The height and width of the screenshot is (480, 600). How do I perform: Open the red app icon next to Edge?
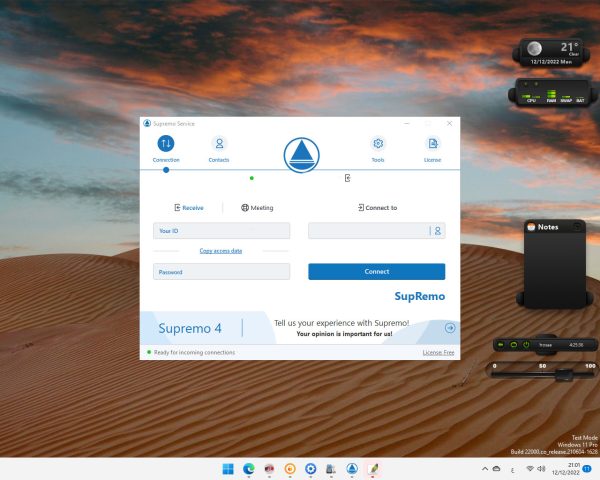269,469
